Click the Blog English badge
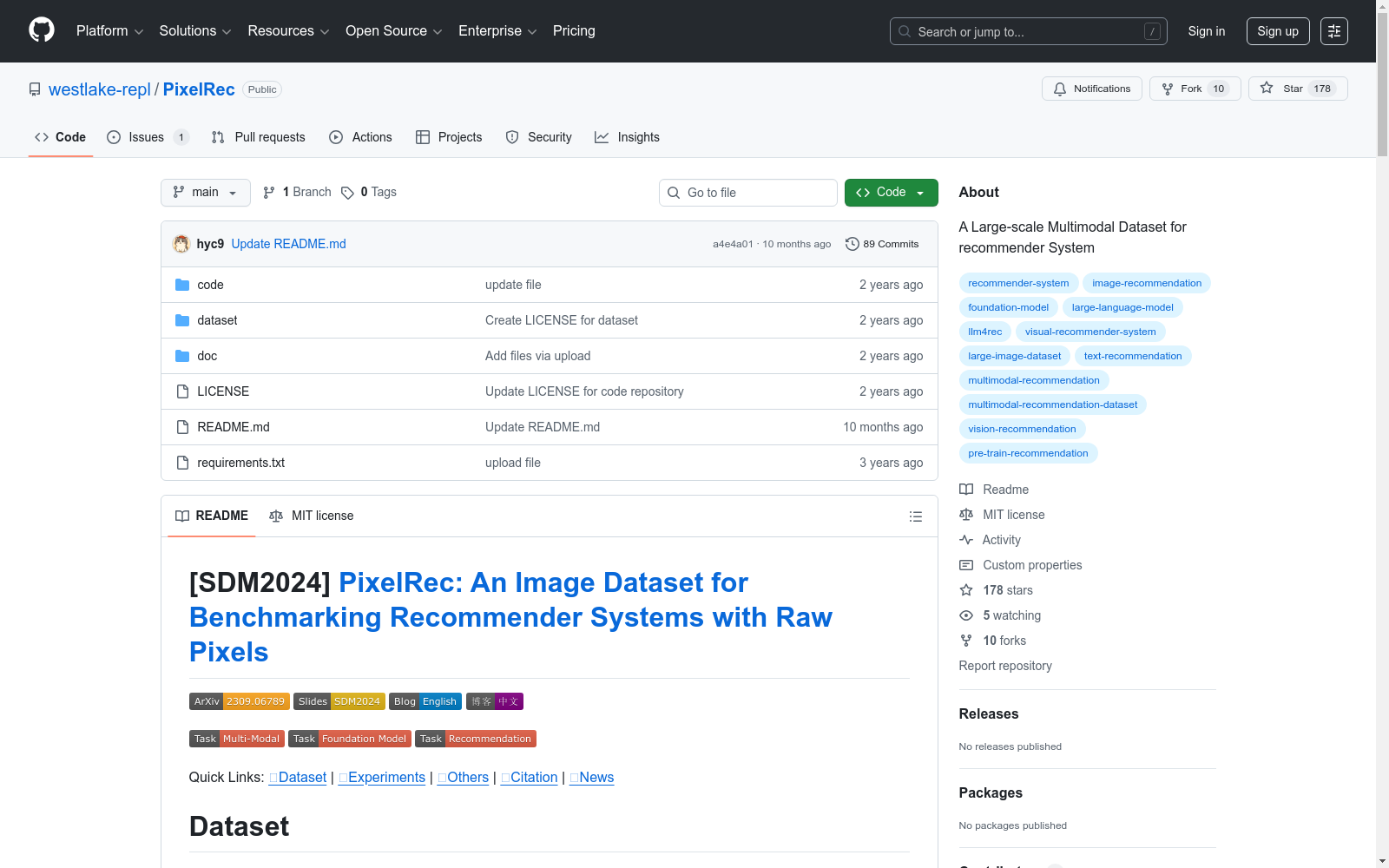Viewport: 1389px width, 868px height. [425, 701]
